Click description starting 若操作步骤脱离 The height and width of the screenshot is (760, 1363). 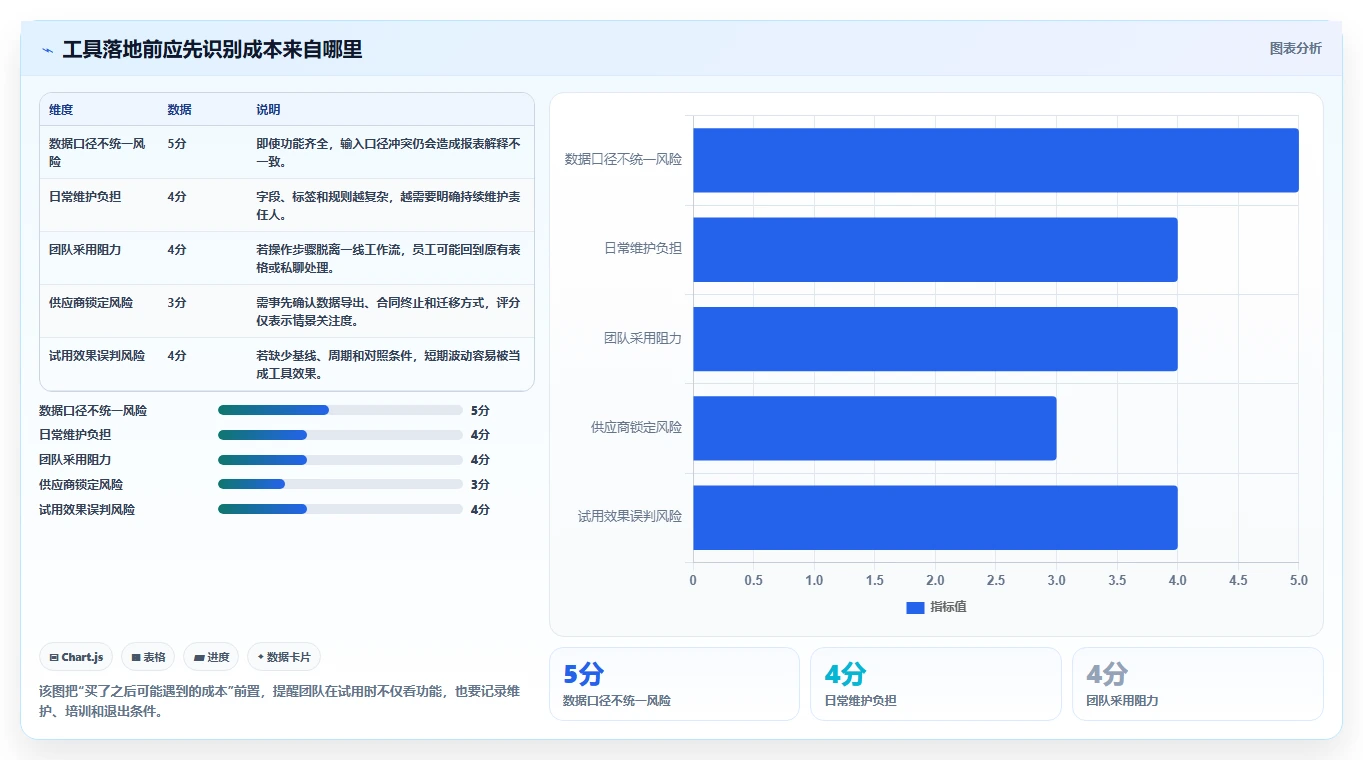389,258
